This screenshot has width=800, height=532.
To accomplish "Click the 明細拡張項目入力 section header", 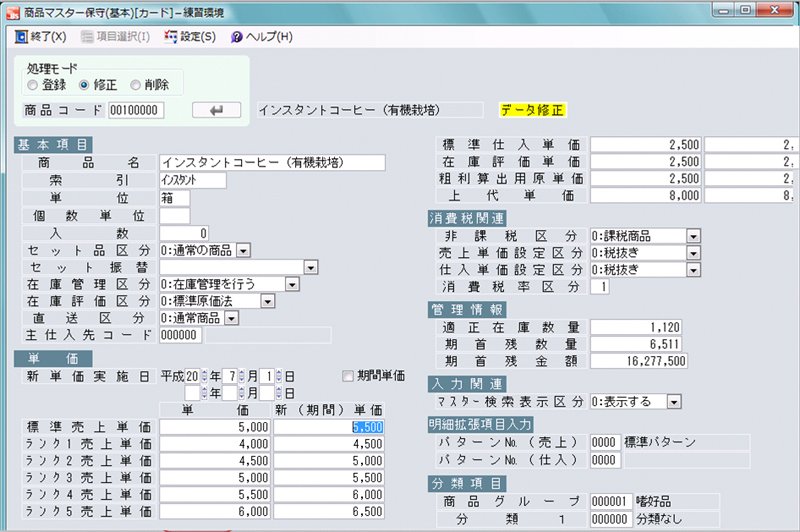I will pyautogui.click(x=481, y=424).
